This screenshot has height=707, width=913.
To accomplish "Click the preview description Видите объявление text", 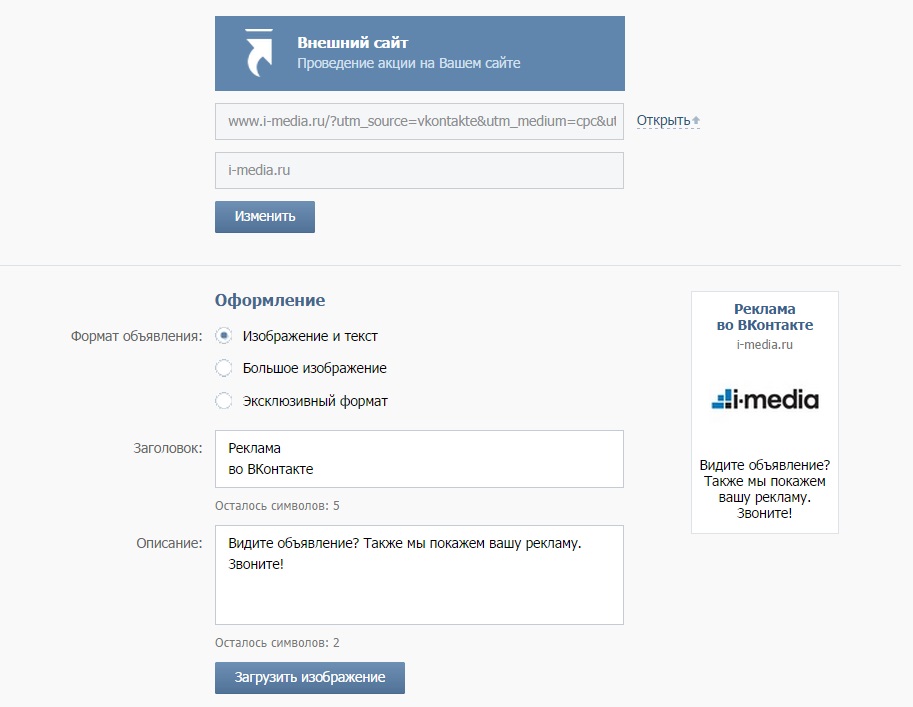I will pyautogui.click(x=765, y=489).
